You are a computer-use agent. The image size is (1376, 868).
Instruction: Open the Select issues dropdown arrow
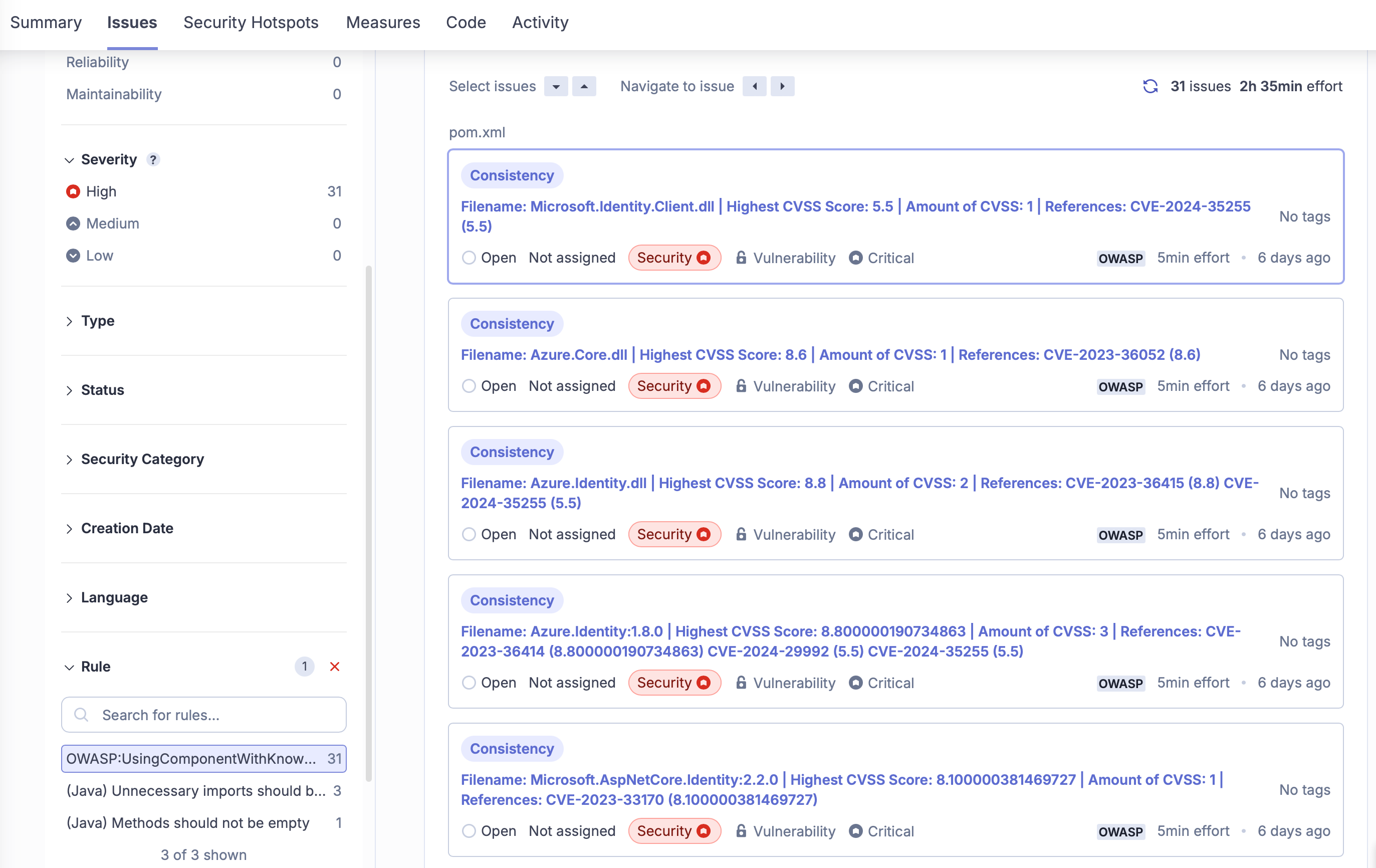555,86
